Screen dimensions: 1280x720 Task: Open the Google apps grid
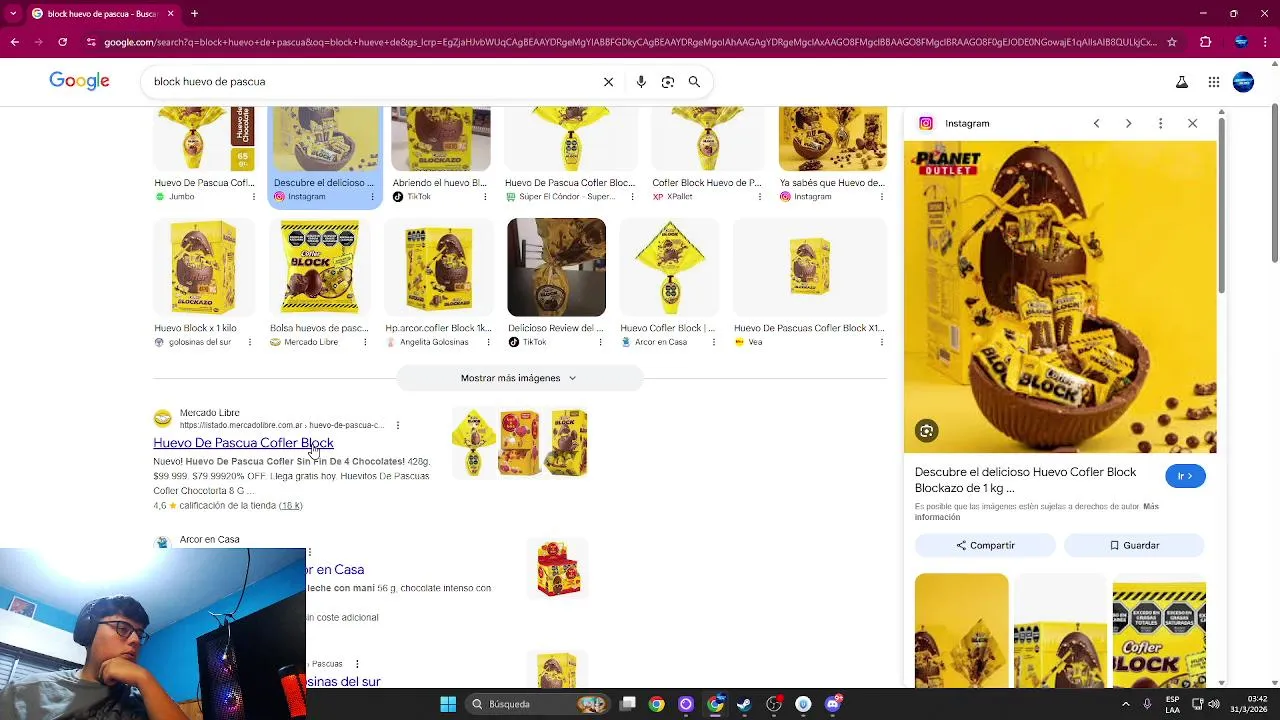coord(1214,82)
